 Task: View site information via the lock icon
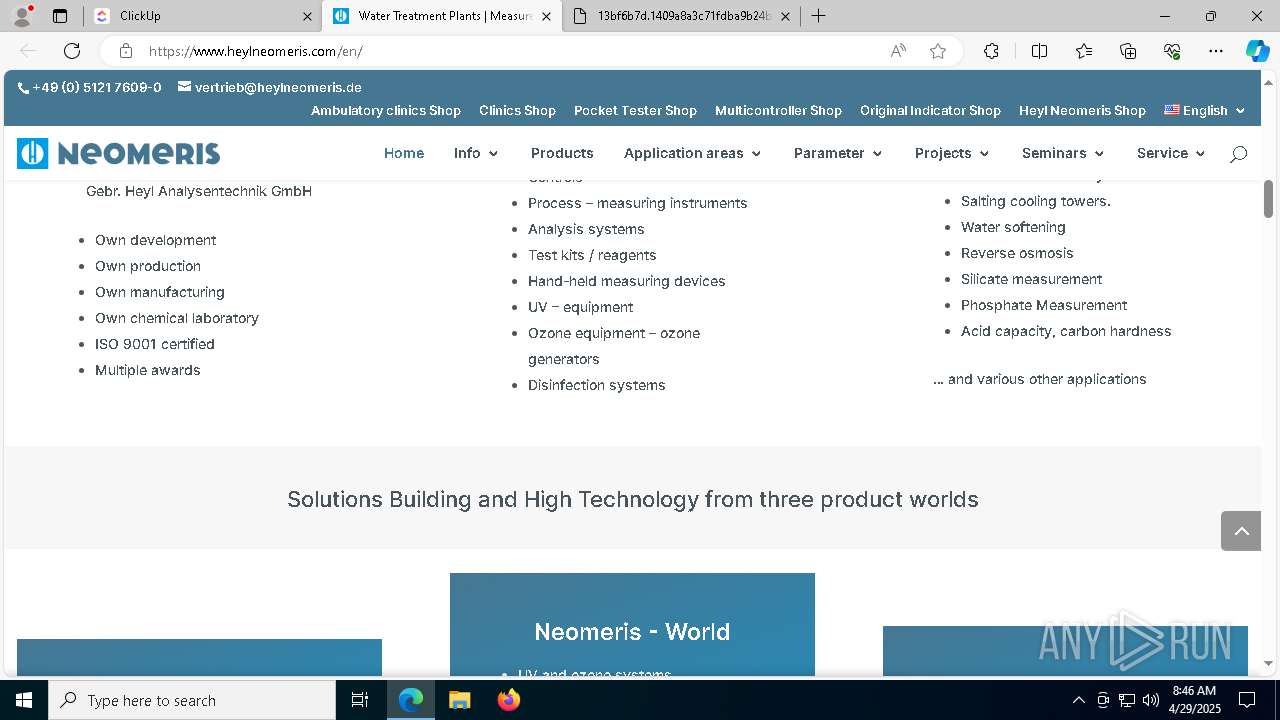point(126,51)
